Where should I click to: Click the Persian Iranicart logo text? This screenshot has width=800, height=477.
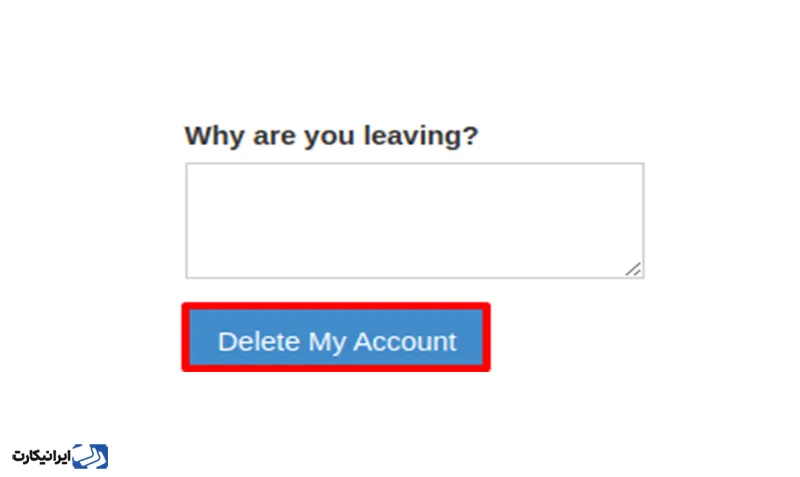tap(42, 456)
